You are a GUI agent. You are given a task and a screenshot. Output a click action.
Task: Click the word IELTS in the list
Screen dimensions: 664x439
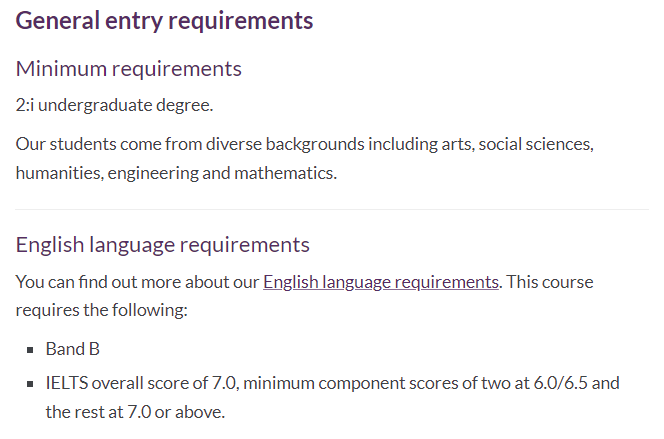click(x=67, y=382)
